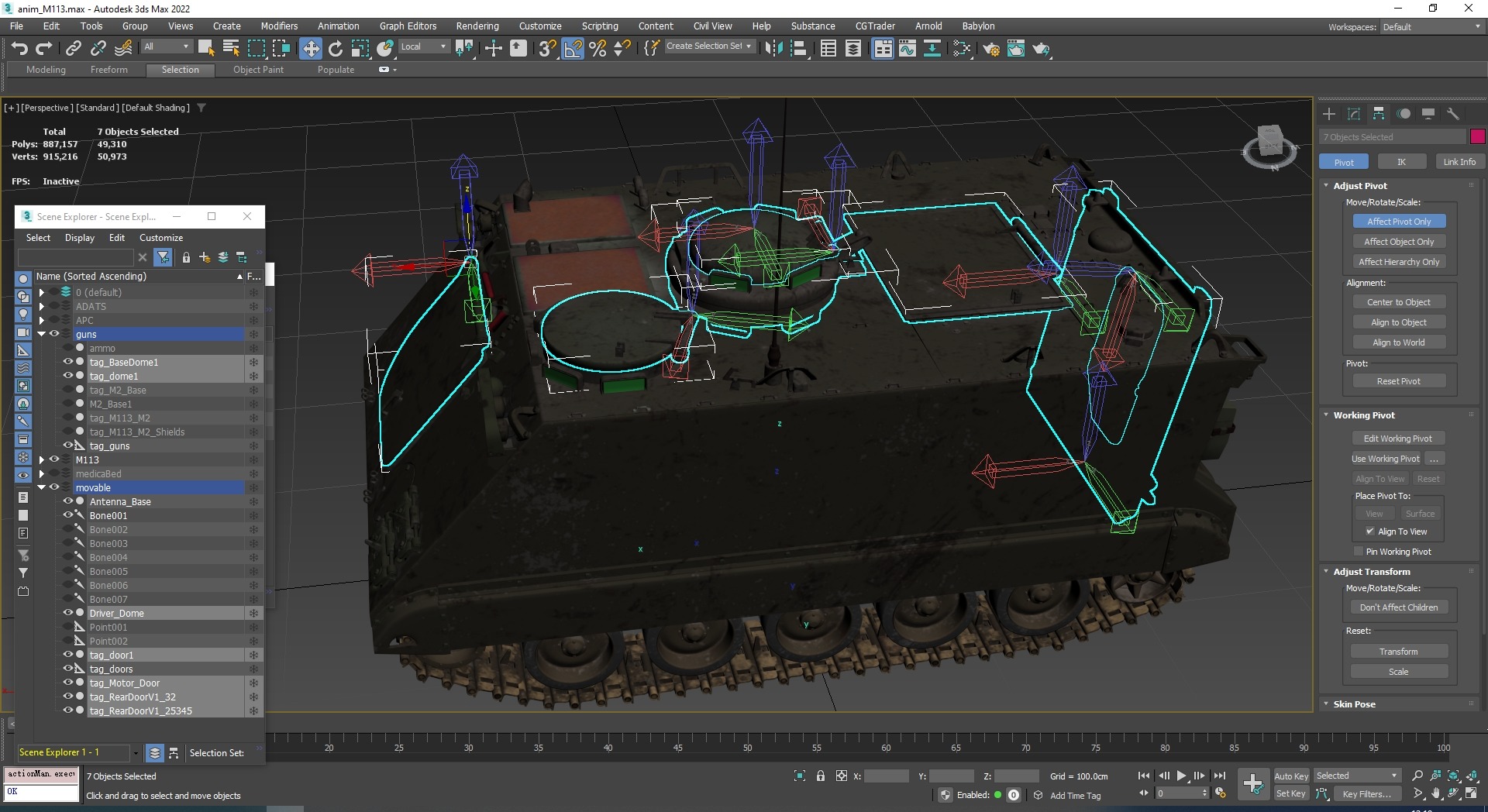Toggle the Angle Snap button
The width and height of the screenshot is (1488, 812).
click(x=573, y=49)
